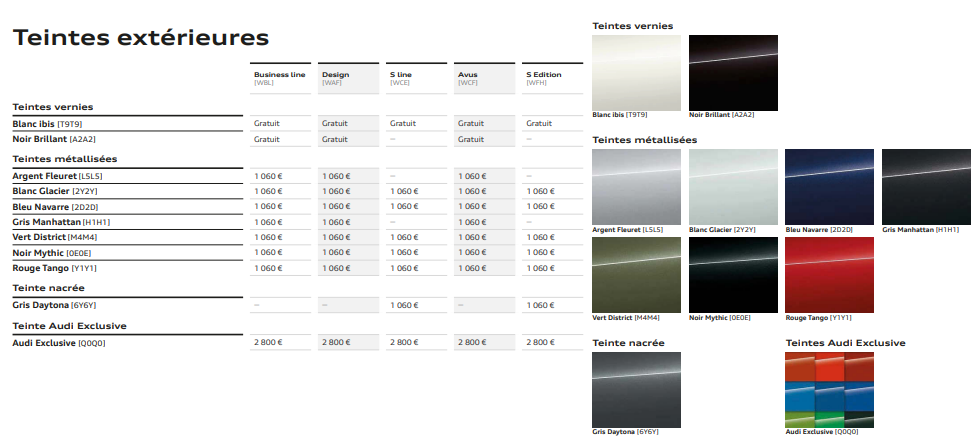
Task: Open the Audi Exclusive multicolor thumbnail
Action: click(x=829, y=389)
